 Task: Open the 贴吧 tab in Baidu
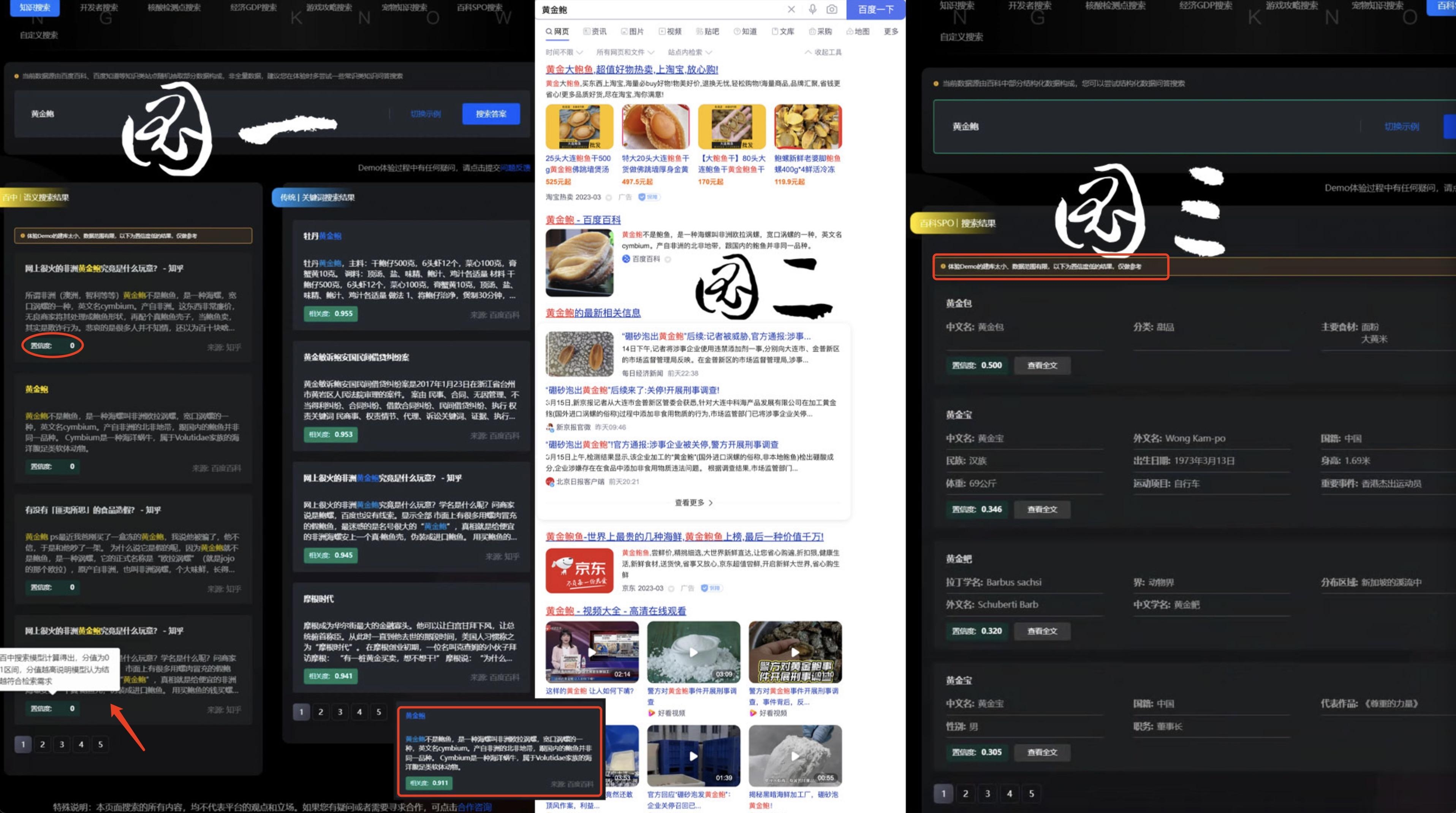point(707,32)
